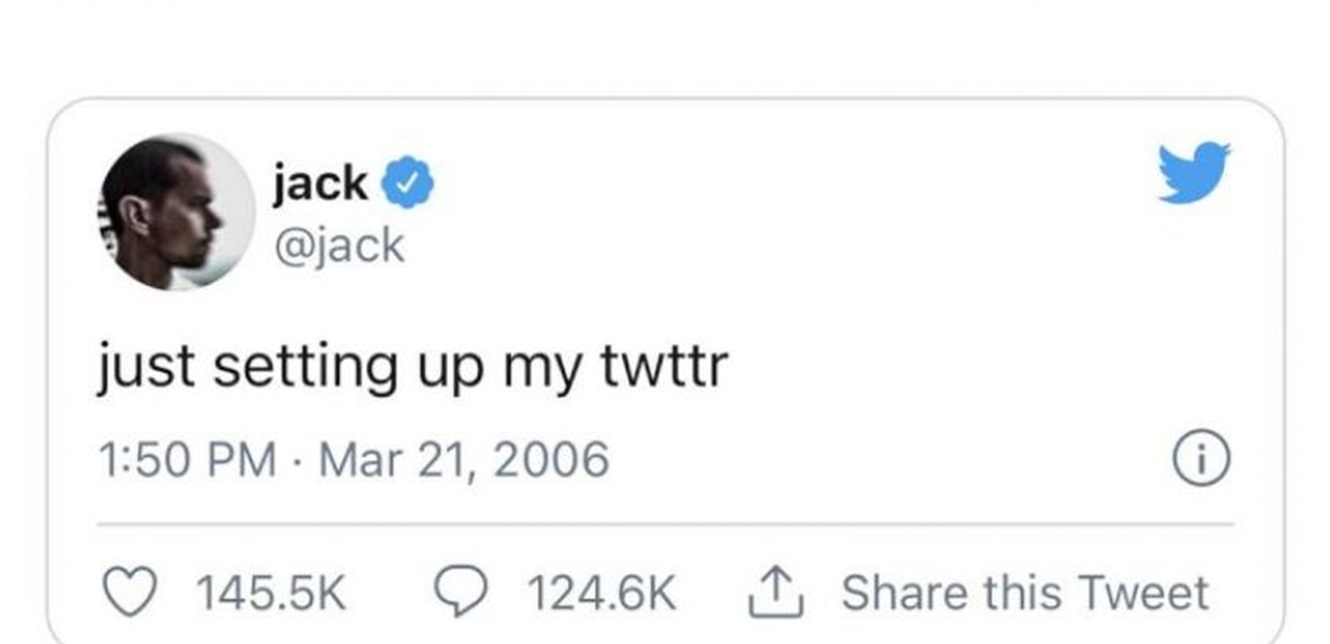This screenshot has width=1330, height=644.
Task: Click the 124.6K replies count
Action: [x=601, y=593]
